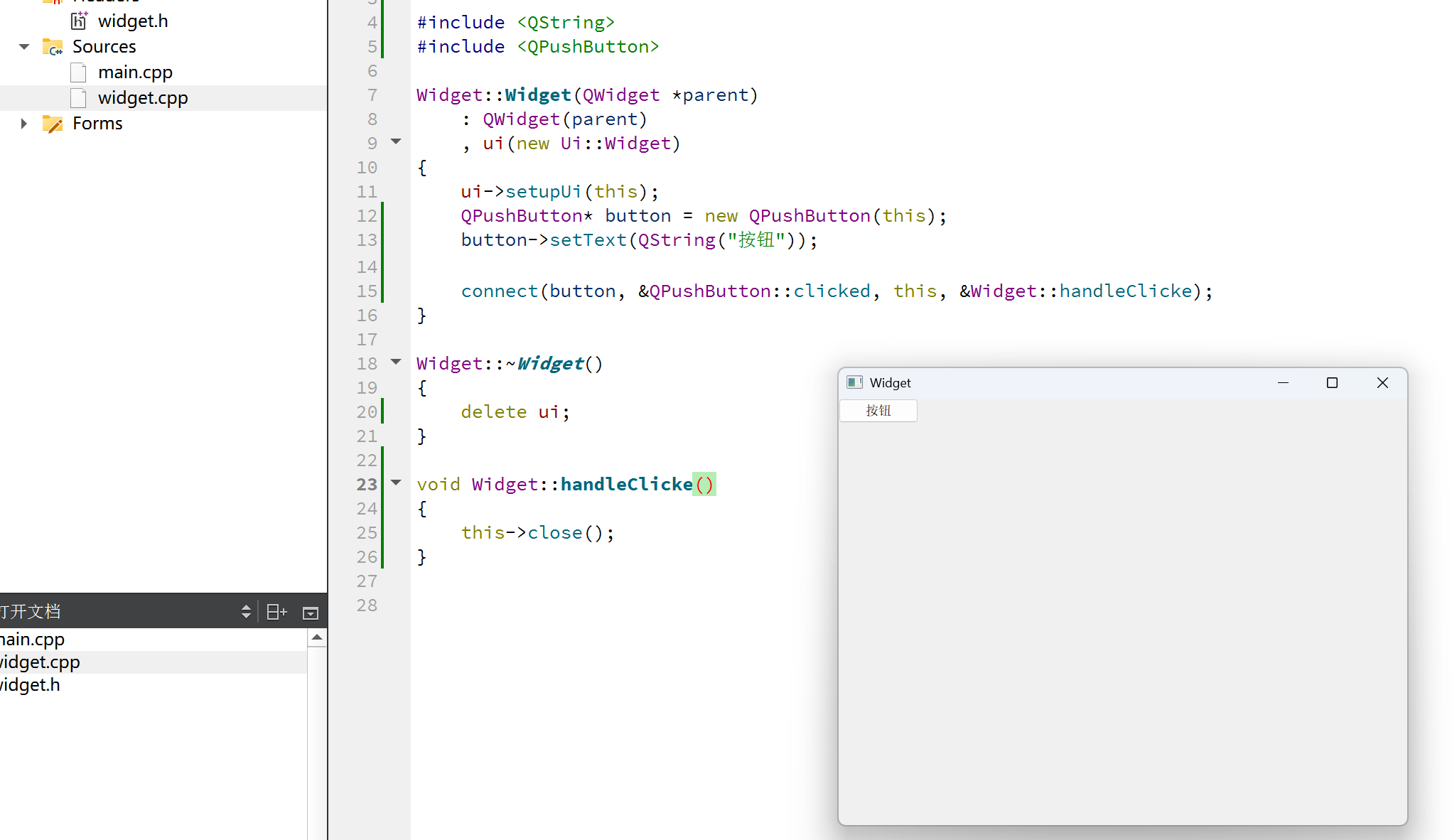Toggle the fold arrow at line 9
Viewport: 1452px width, 840px height.
[x=397, y=142]
